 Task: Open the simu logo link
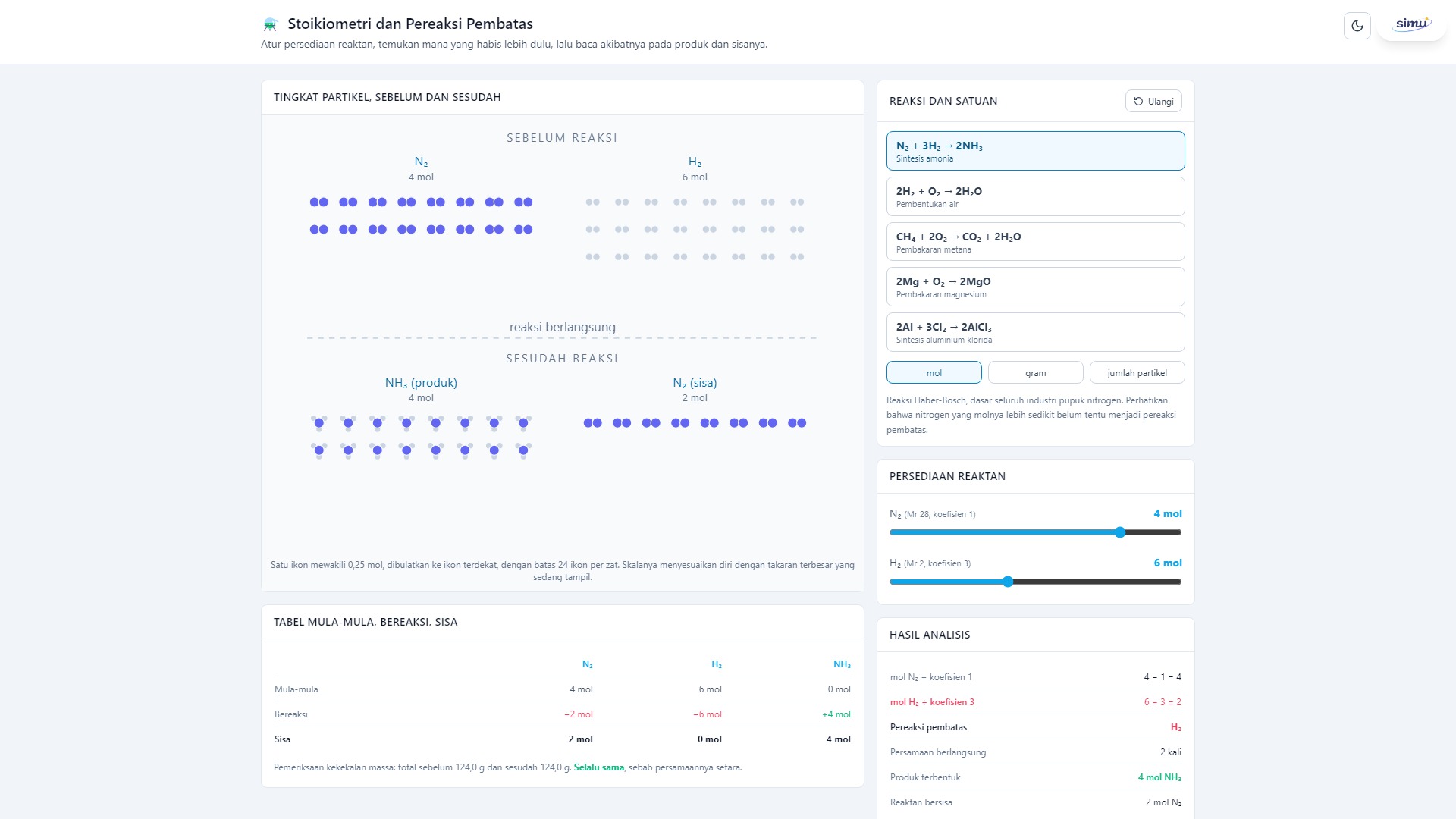pos(1412,25)
